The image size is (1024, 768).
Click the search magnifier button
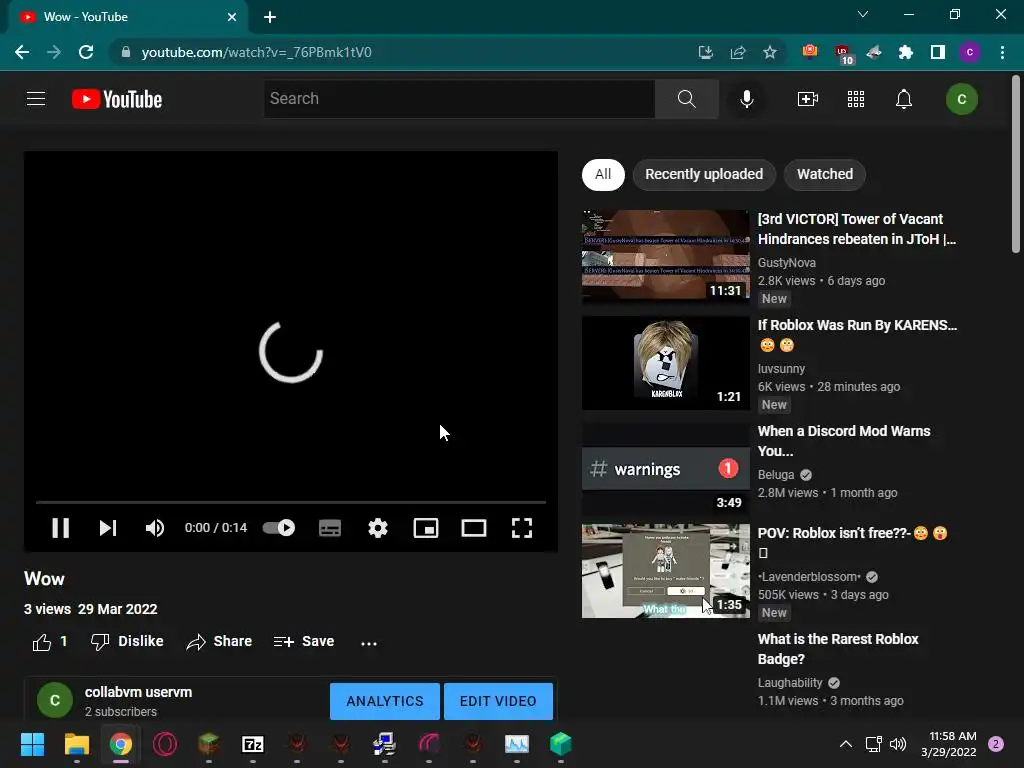tap(686, 99)
